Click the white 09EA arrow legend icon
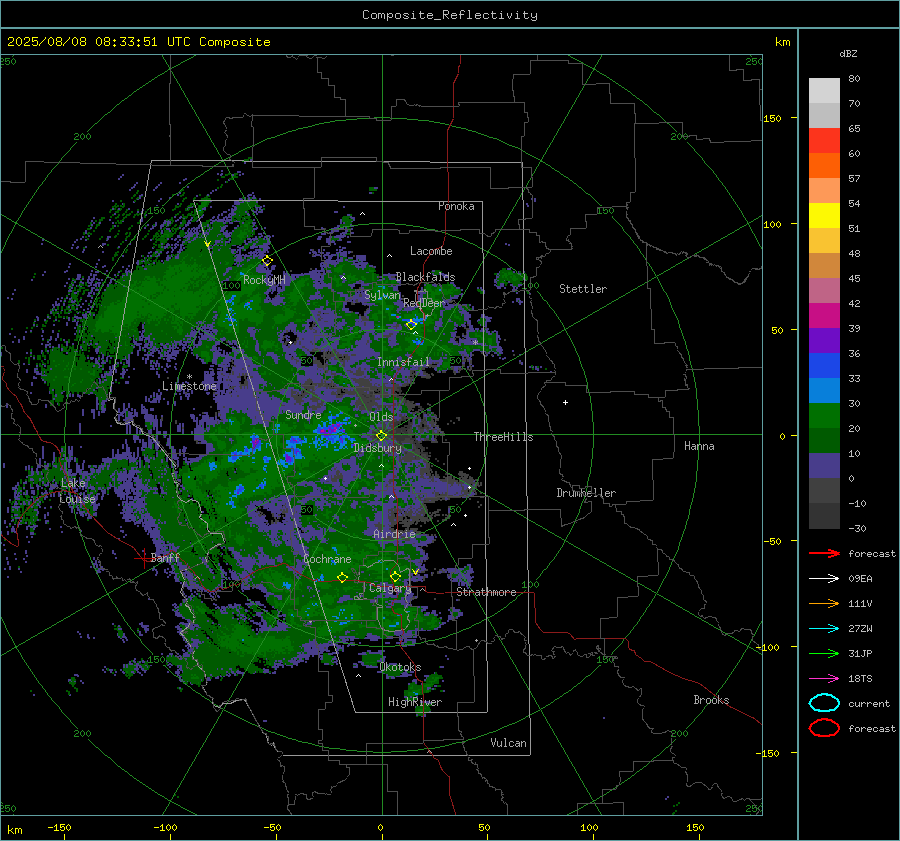 [824, 579]
